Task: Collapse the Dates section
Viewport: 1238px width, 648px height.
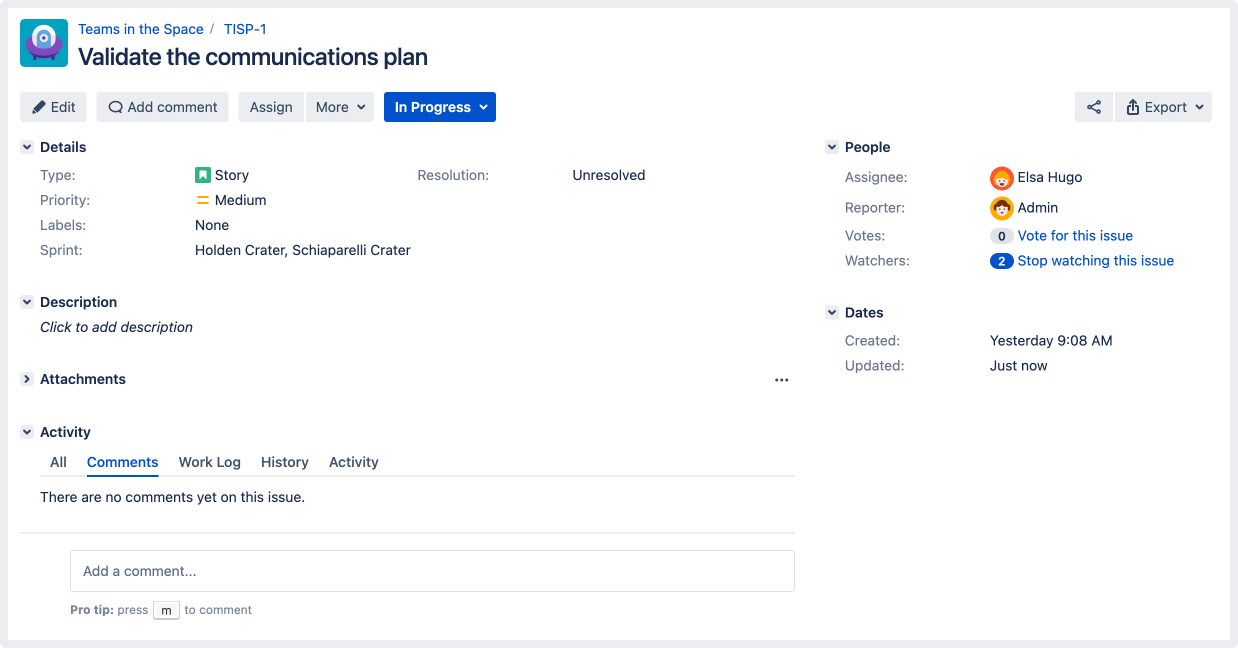Action: [832, 313]
